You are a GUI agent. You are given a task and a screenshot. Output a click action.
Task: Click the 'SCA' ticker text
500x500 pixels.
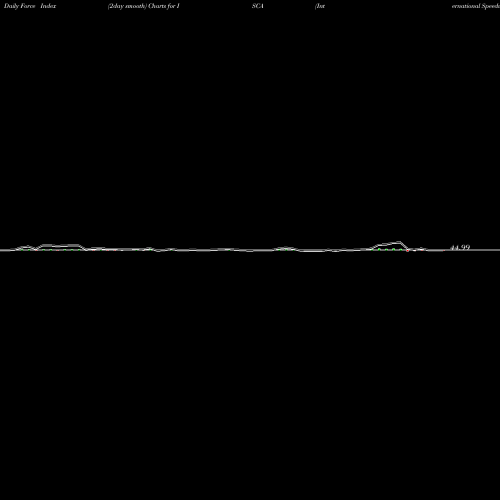point(258,6)
